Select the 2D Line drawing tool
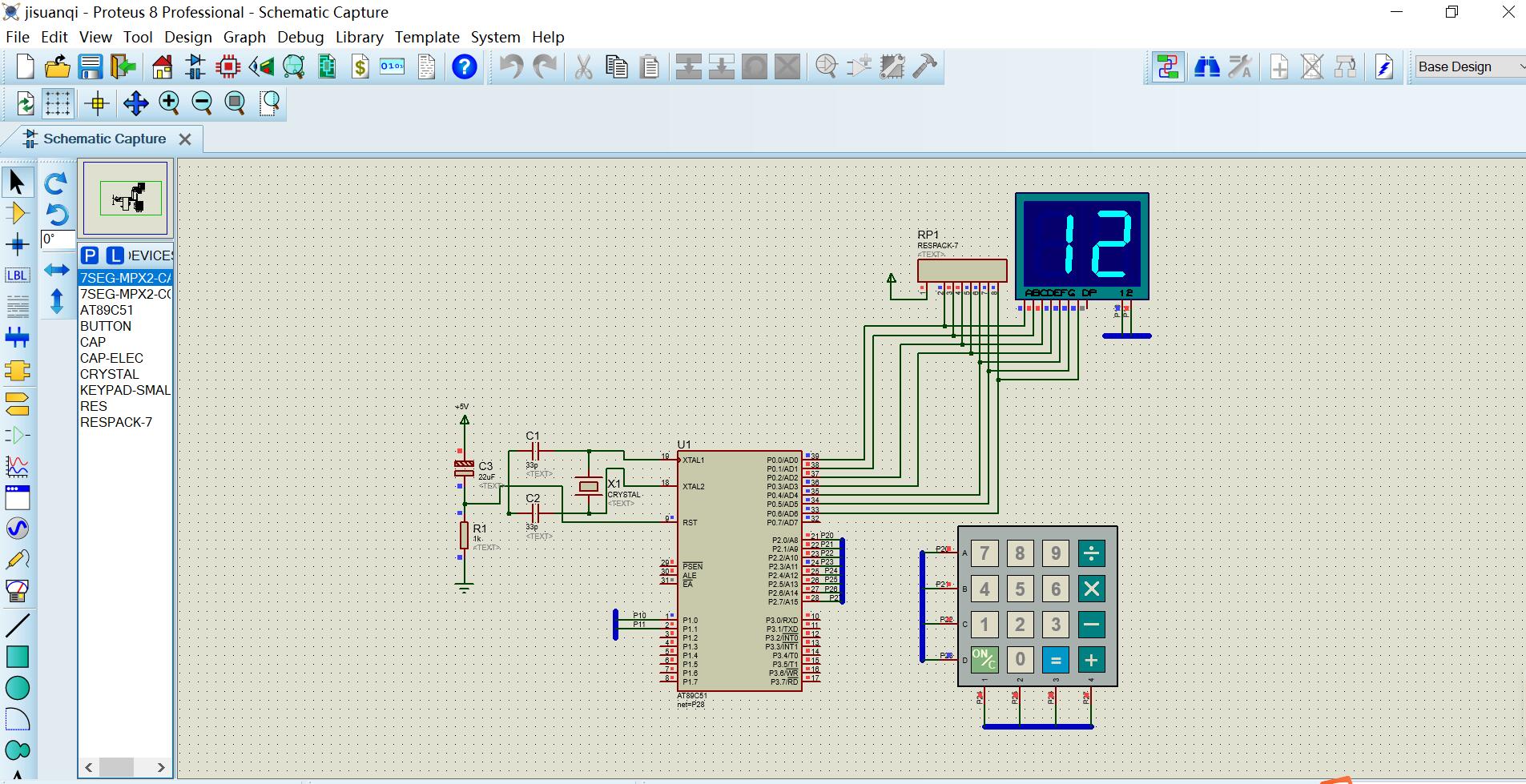The image size is (1526, 784). (x=17, y=625)
